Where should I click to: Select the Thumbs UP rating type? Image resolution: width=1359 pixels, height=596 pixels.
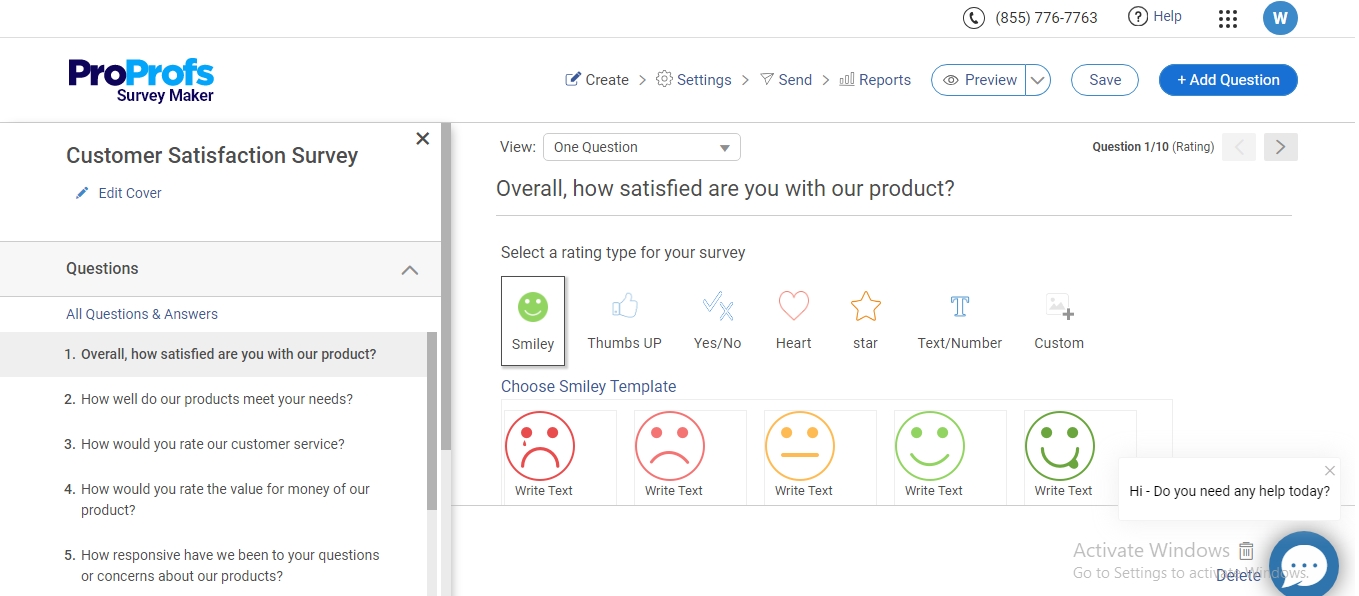point(623,318)
